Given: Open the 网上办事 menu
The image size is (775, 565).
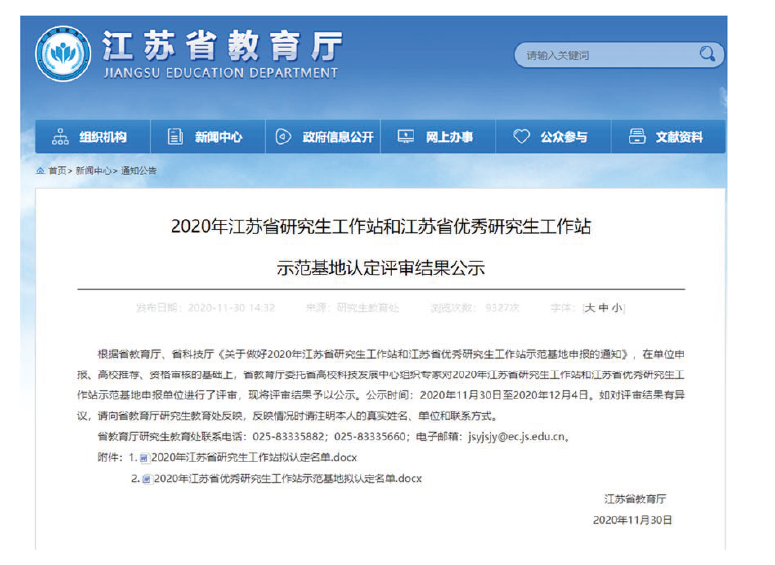Looking at the screenshot, I should pyautogui.click(x=438, y=136).
